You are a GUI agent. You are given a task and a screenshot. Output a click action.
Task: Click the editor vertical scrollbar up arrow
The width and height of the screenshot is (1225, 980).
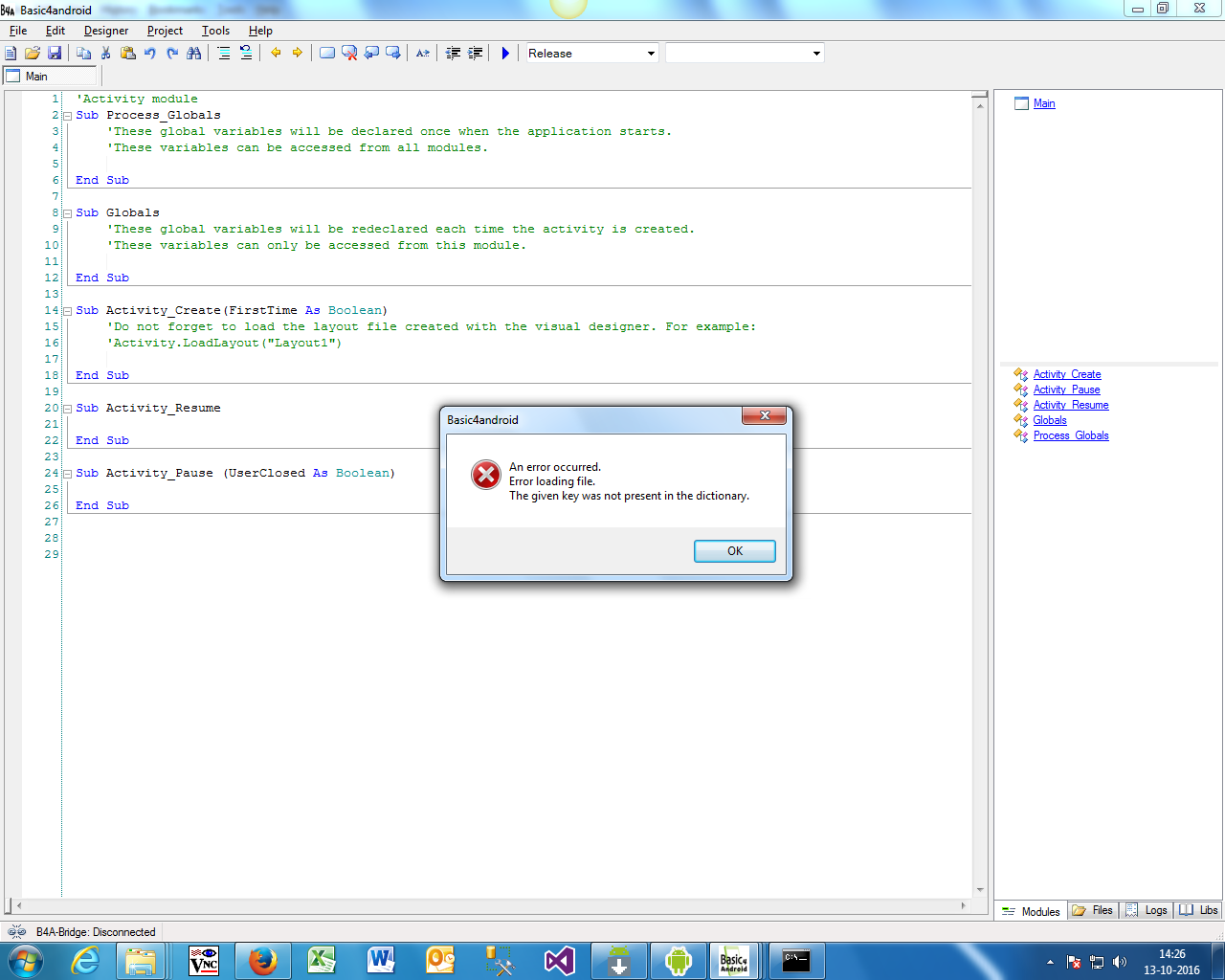980,104
